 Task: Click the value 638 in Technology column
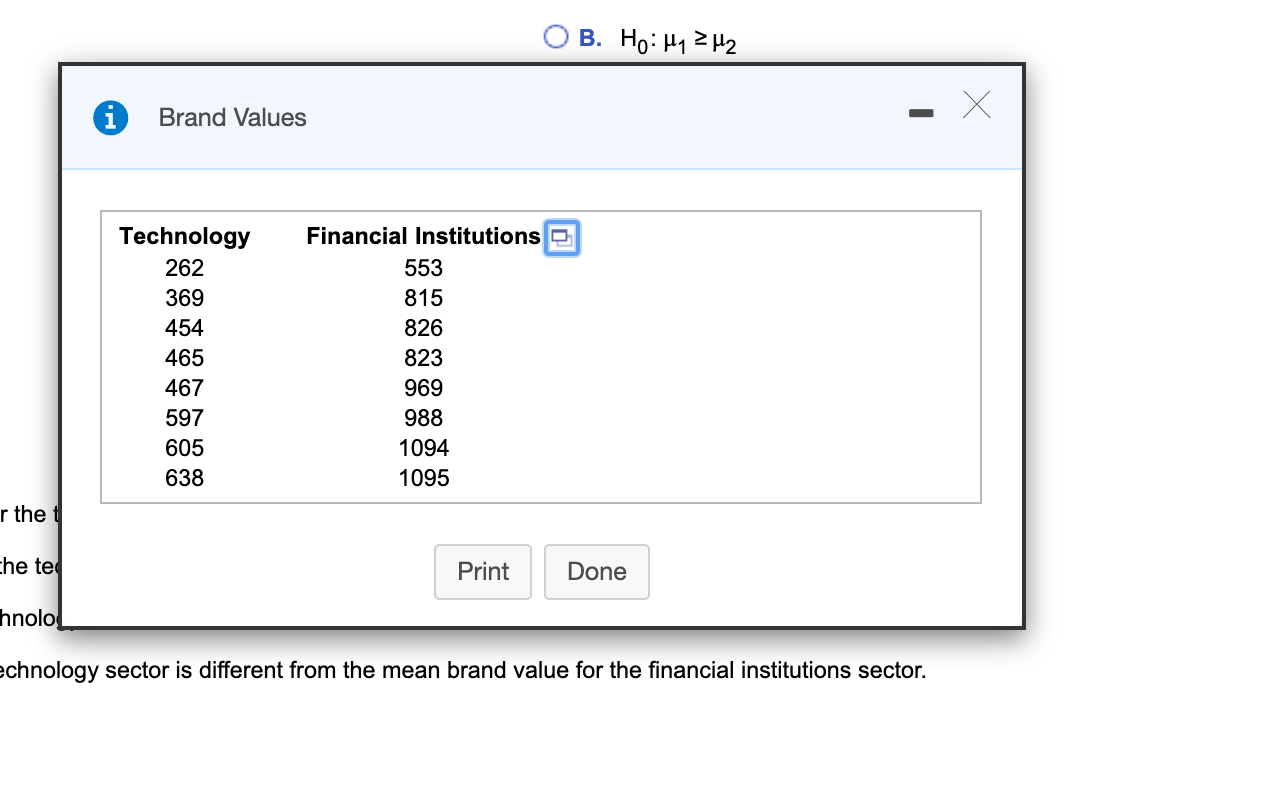(x=184, y=478)
